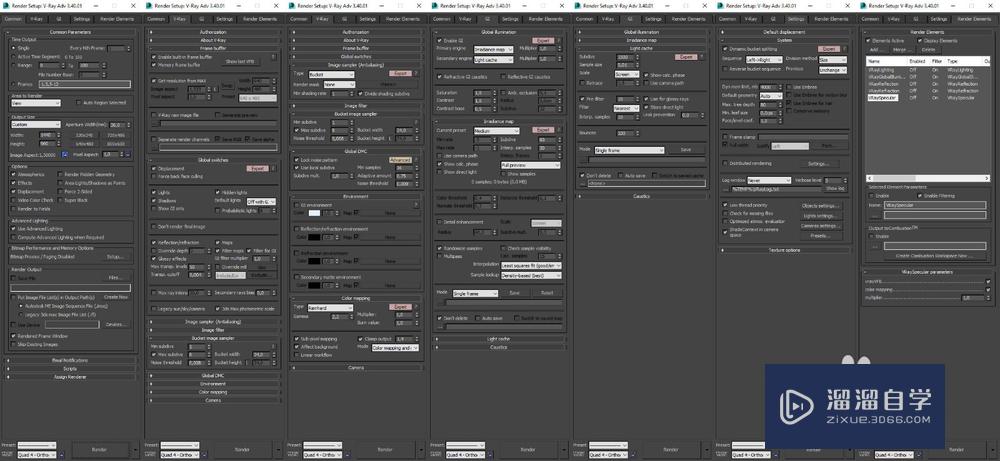This screenshot has height=461, width=1000.
Task: Increase the Aperture Width spinner arrows
Action: (128, 124)
